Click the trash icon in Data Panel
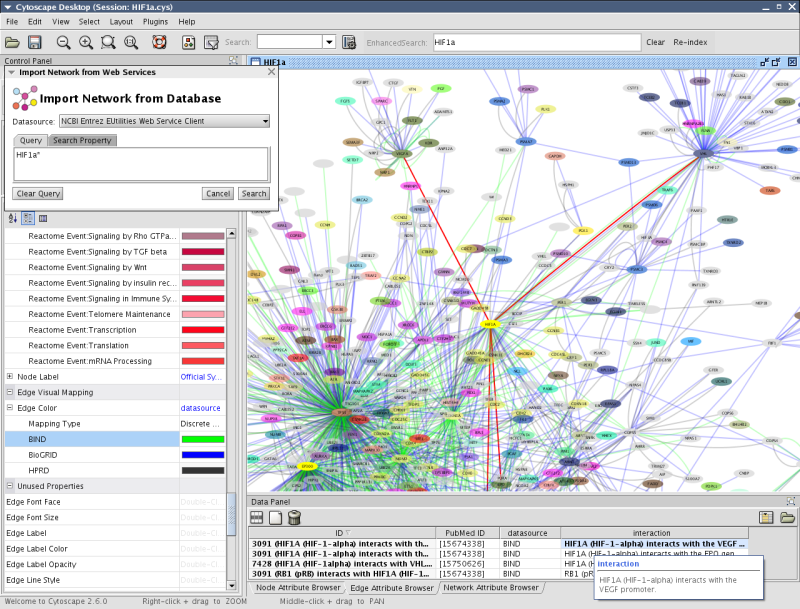 tap(294, 517)
